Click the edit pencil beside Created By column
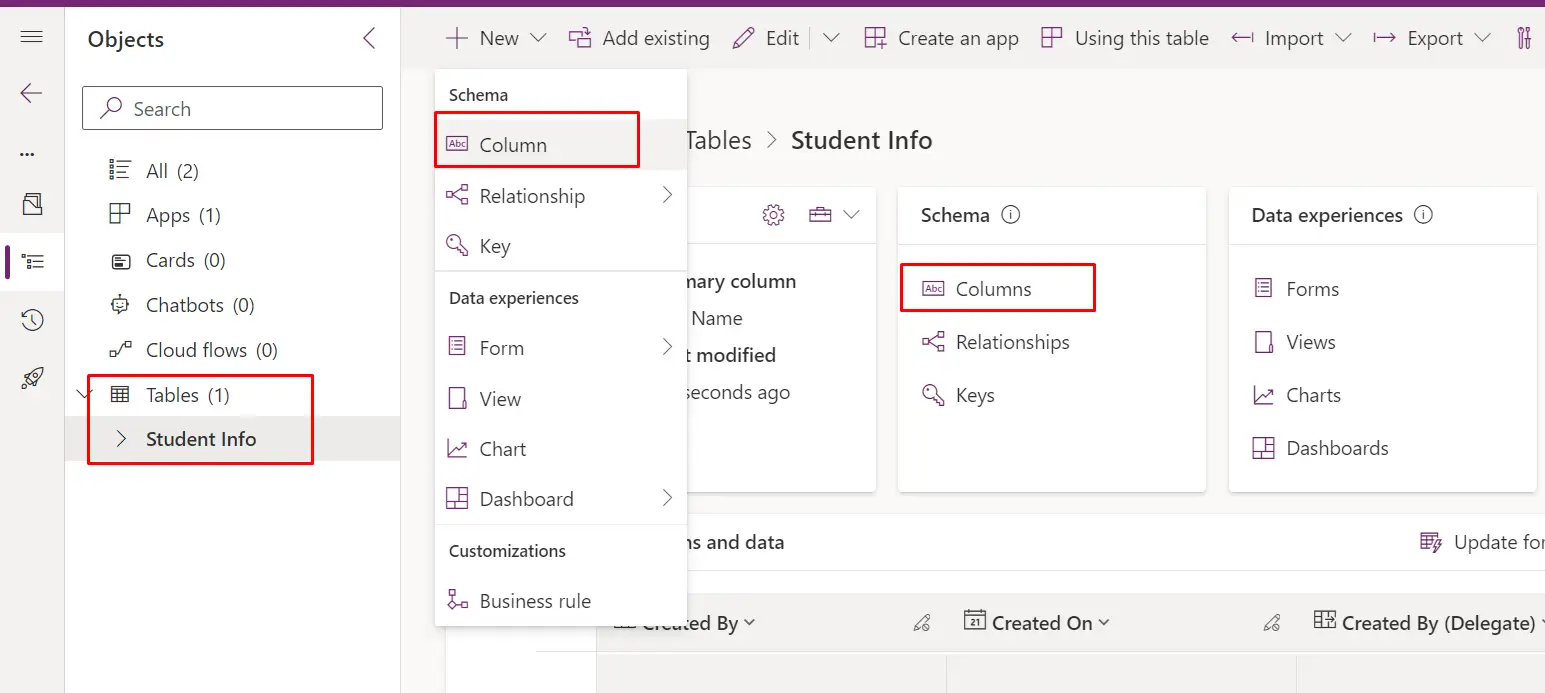This screenshot has height=693, width=1545. coord(921,622)
